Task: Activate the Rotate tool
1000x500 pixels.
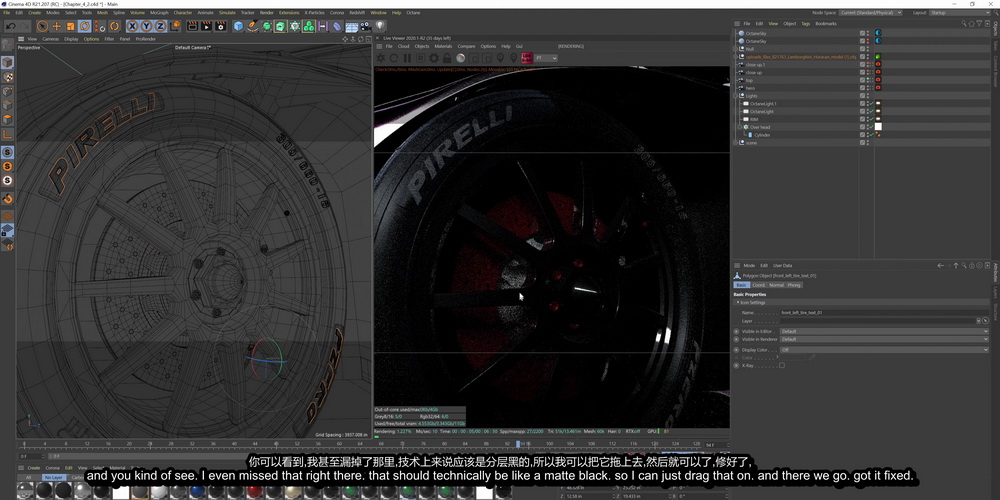Action: pyautogui.click(x=85, y=26)
